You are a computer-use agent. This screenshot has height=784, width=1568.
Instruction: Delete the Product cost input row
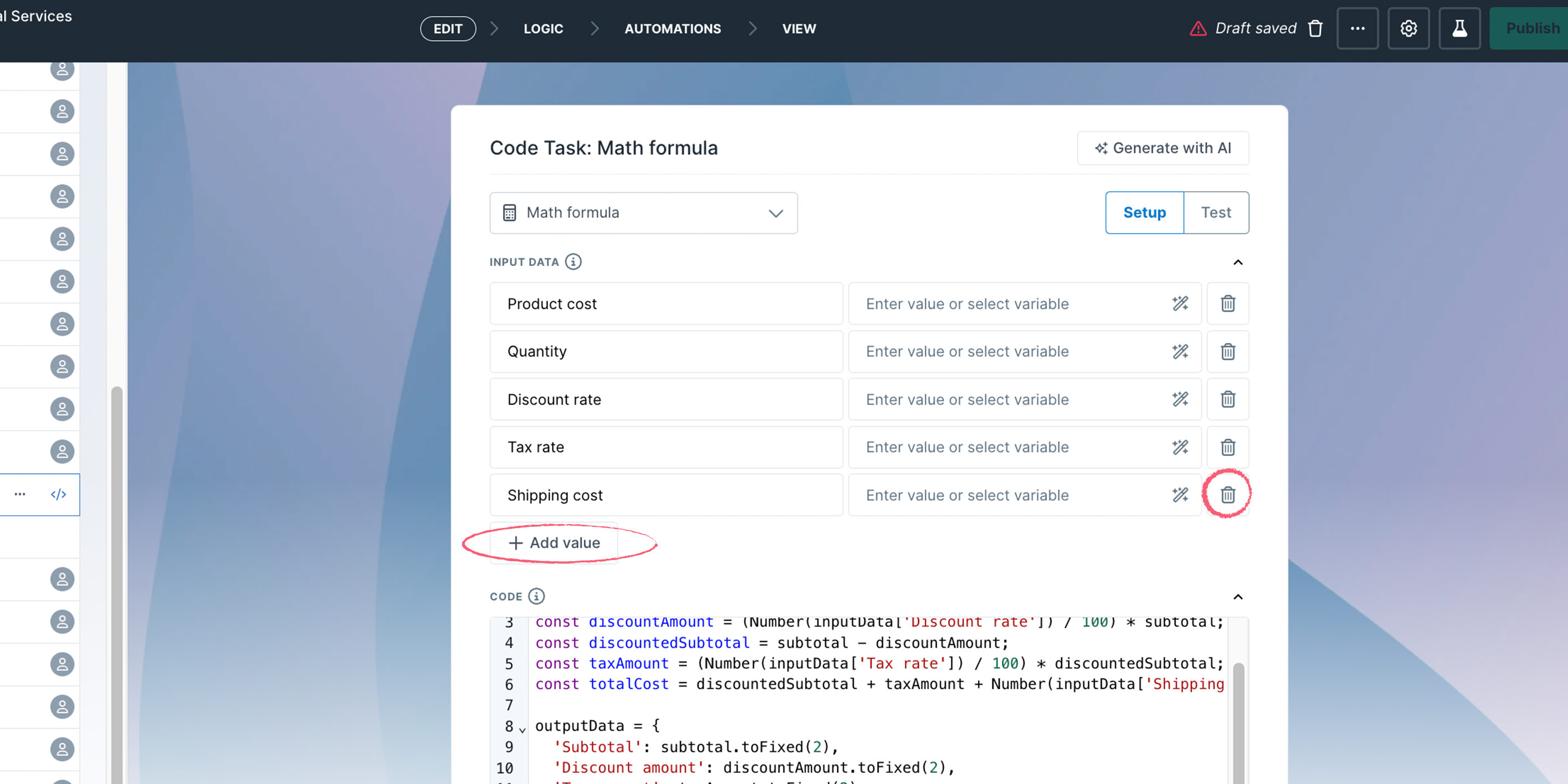tap(1228, 303)
